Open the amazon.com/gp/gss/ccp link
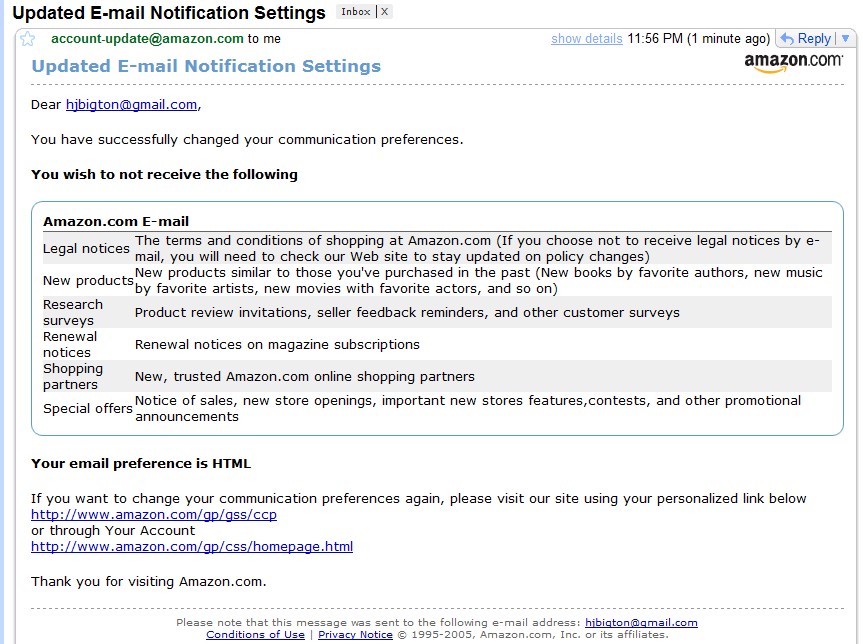The image size is (863, 644). (x=154, y=515)
